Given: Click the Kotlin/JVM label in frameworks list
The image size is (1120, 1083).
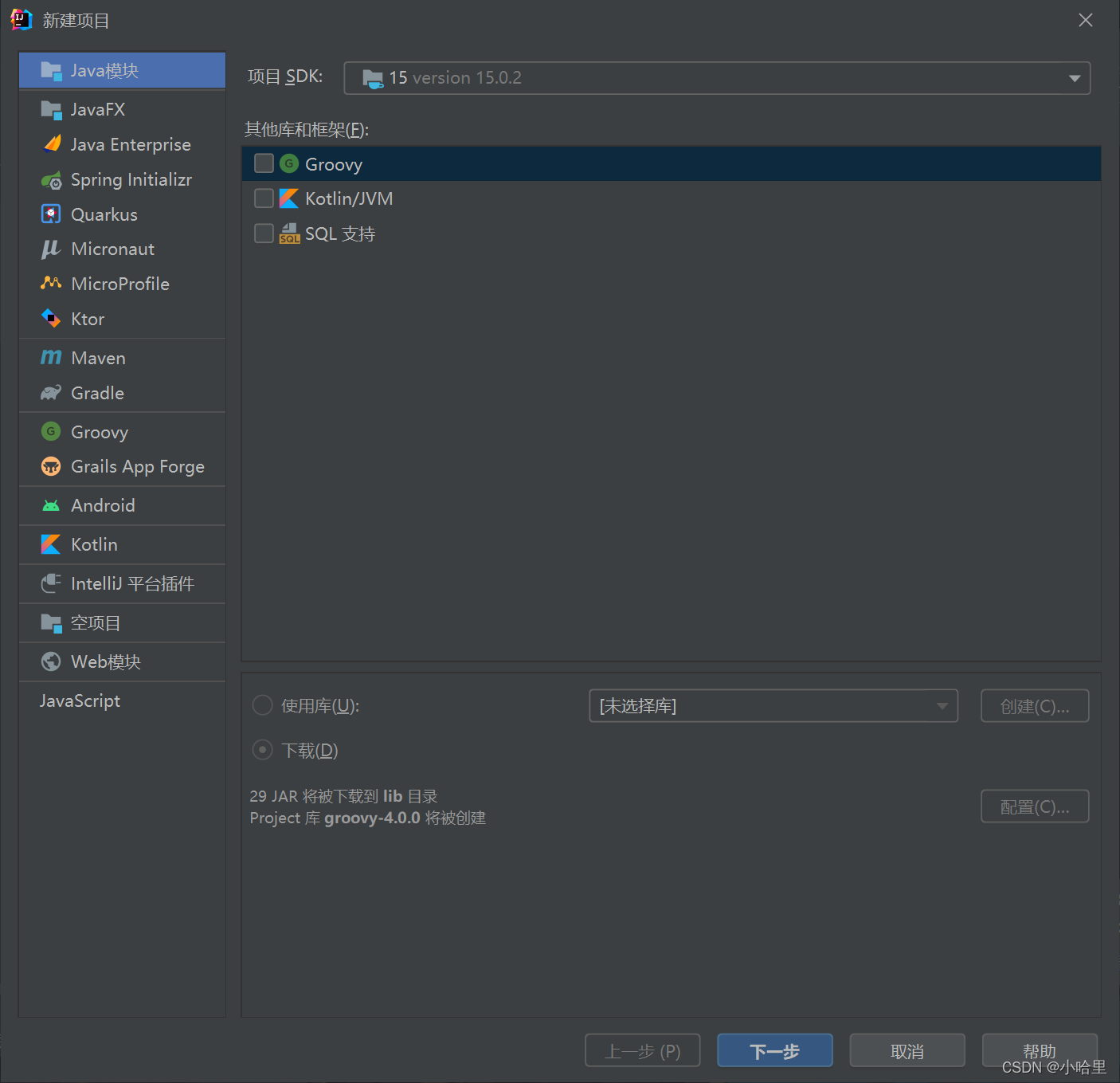Looking at the screenshot, I should pos(349,198).
